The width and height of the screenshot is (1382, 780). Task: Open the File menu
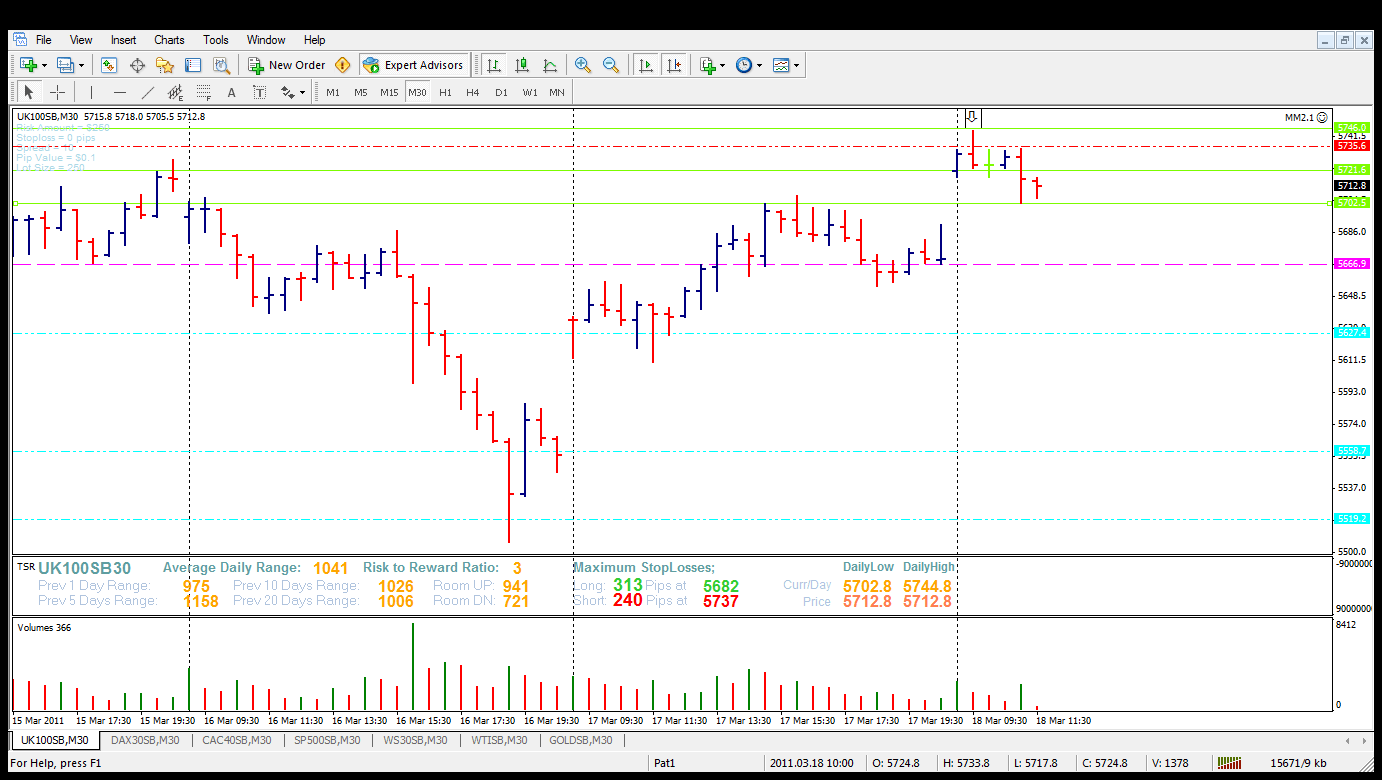click(x=44, y=40)
